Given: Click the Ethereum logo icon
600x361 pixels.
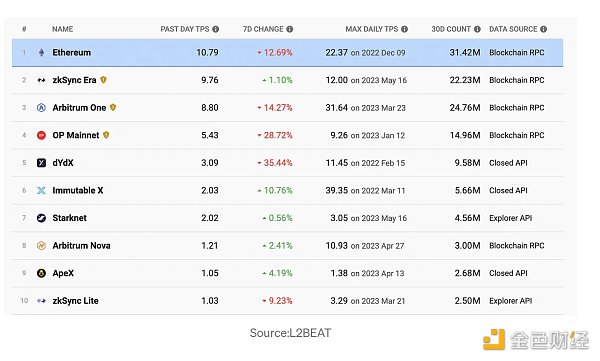Looking at the screenshot, I should 41,52.
